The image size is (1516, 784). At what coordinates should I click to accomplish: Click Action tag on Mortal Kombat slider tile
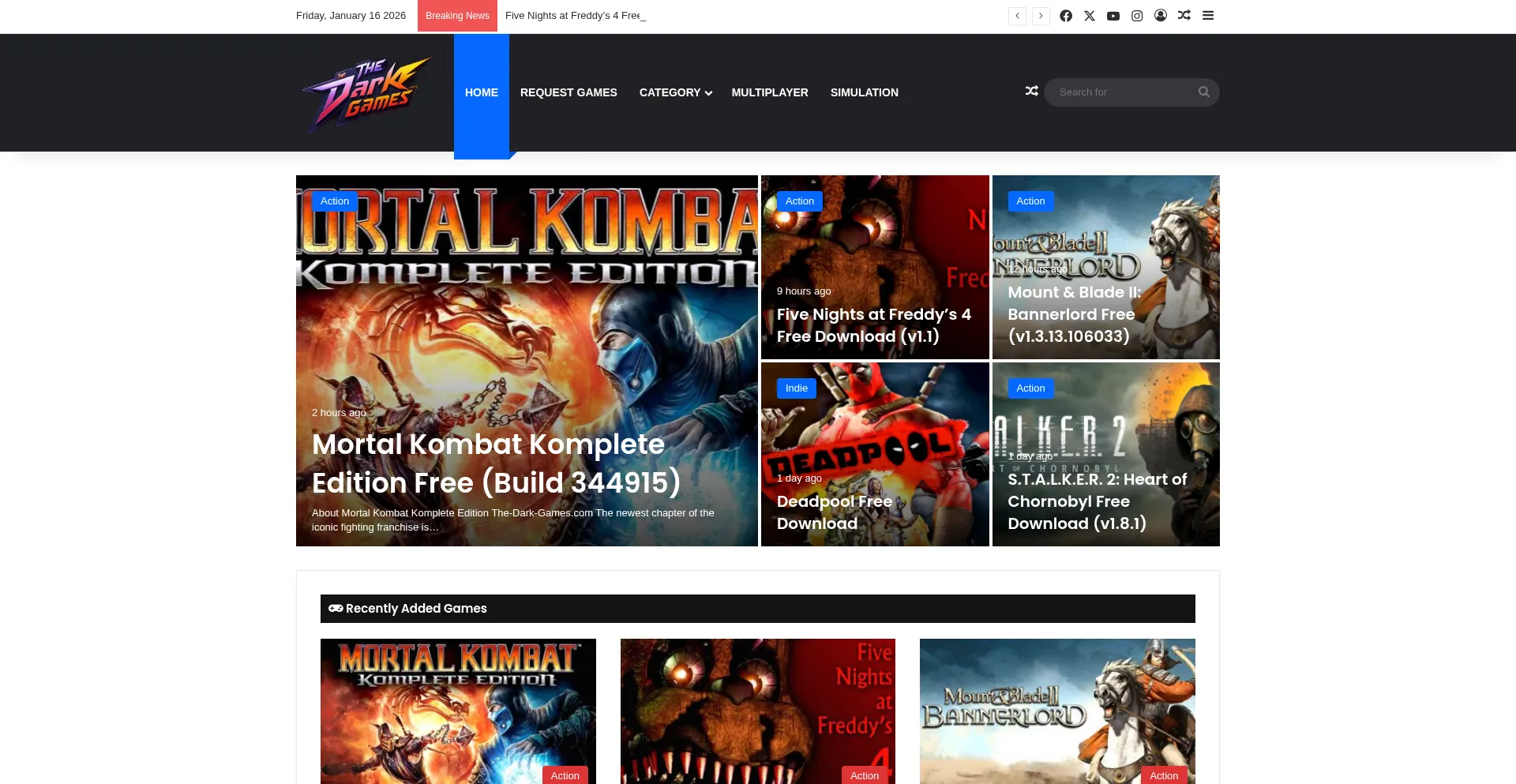(x=335, y=201)
